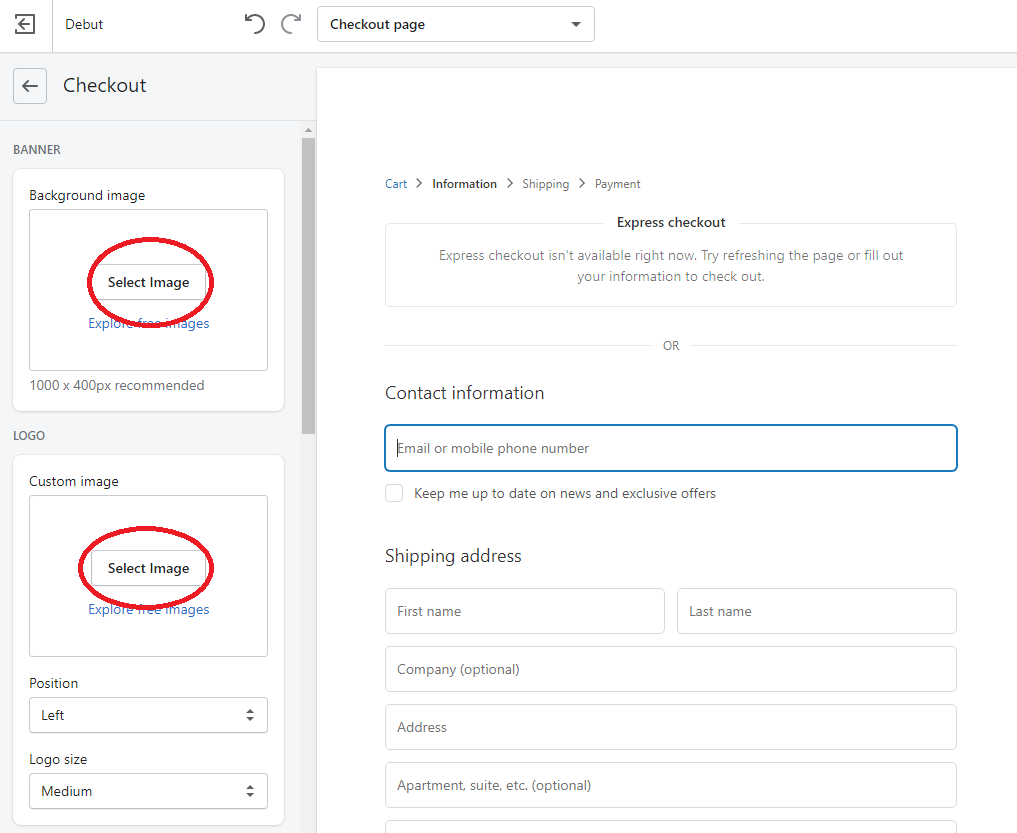
Task: Click the BANNER section label
Action: [37, 149]
